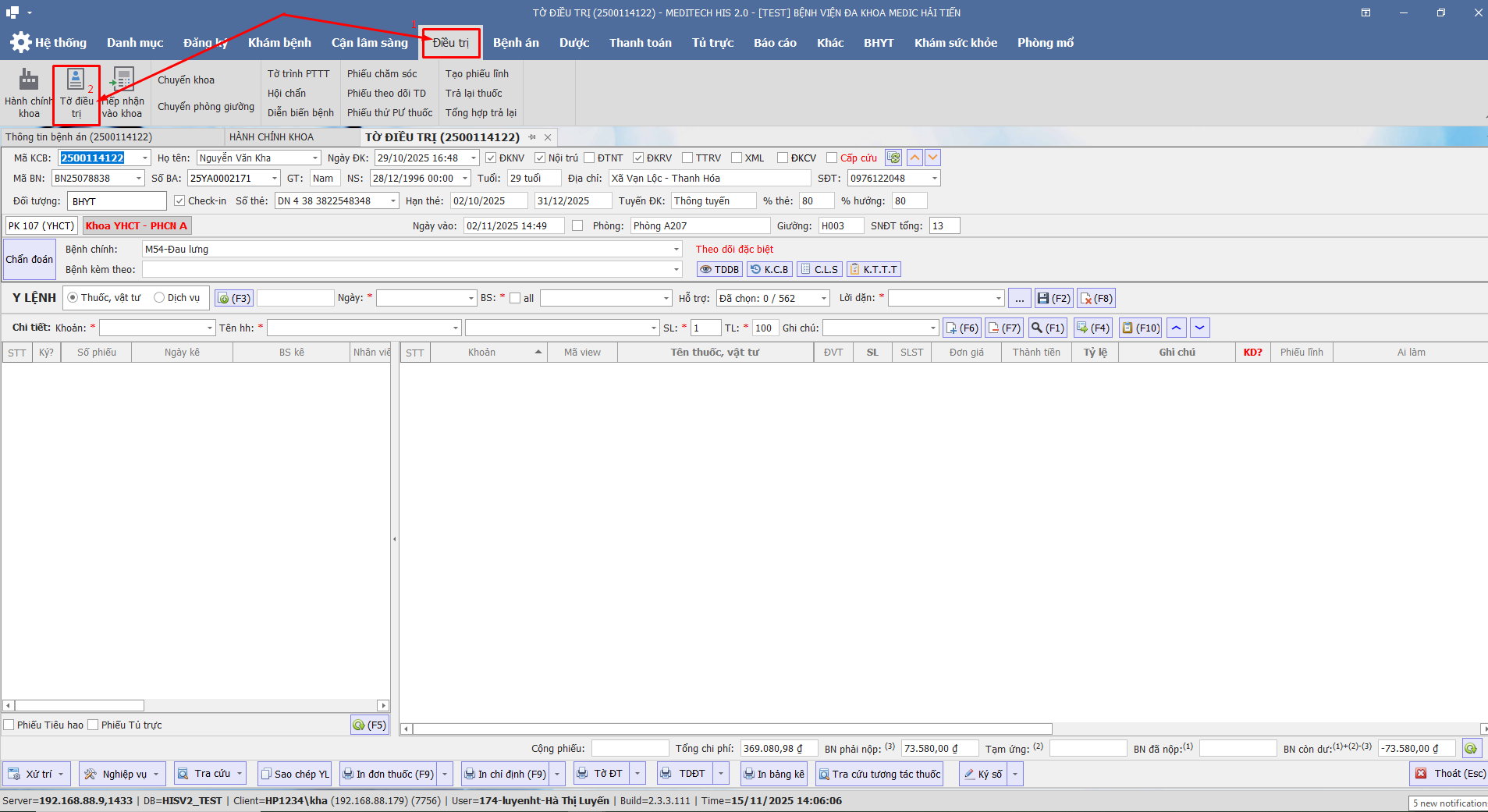Click the Hành chính khoa ribbon icon

[x=29, y=80]
